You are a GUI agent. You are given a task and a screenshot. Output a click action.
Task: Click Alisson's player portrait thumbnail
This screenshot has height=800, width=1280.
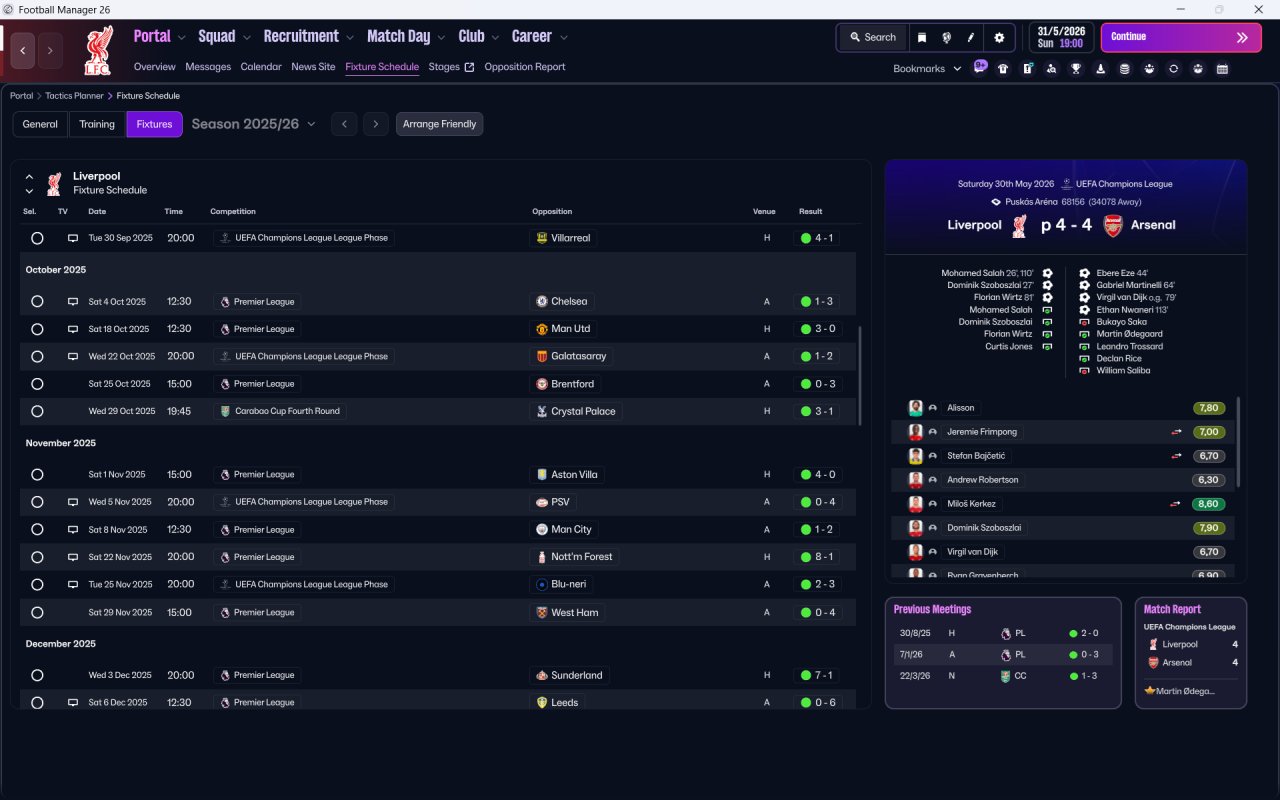point(915,408)
